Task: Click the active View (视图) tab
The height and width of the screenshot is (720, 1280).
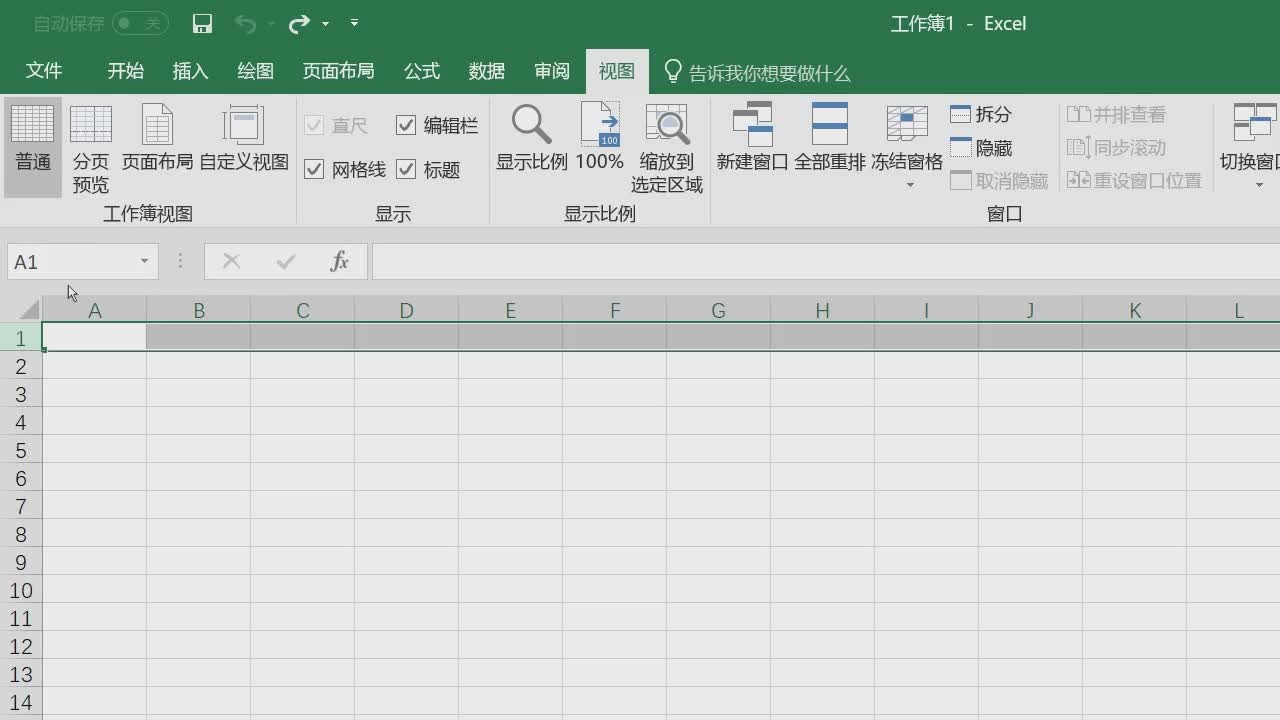Action: click(x=617, y=71)
